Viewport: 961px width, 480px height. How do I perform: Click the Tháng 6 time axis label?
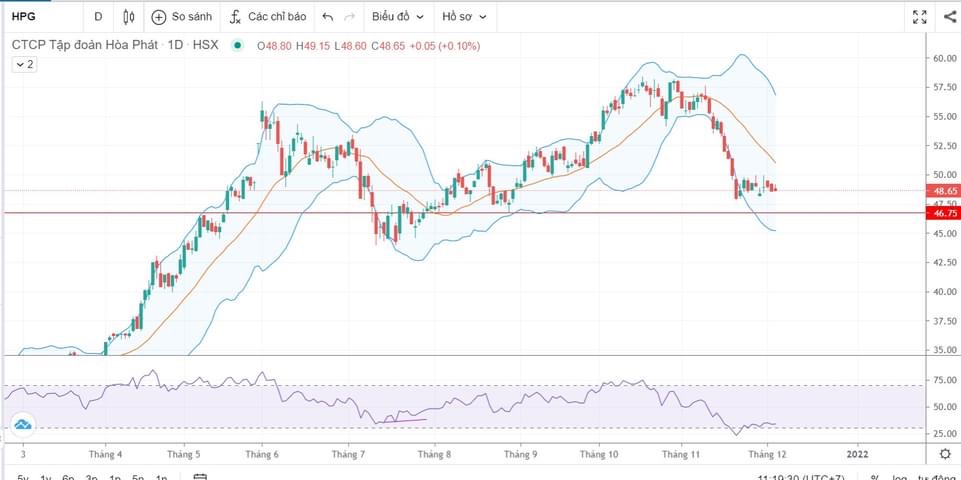pos(262,454)
